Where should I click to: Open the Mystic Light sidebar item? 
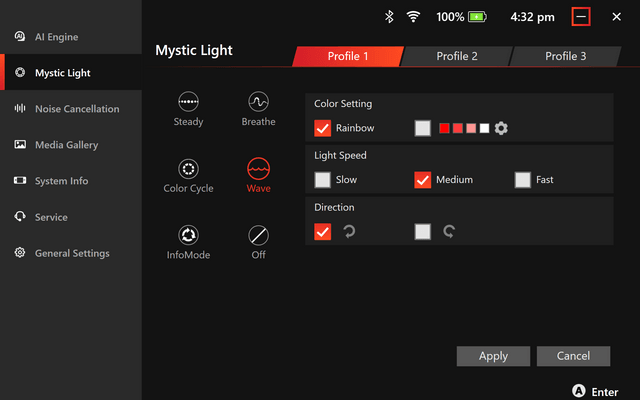(71, 72)
